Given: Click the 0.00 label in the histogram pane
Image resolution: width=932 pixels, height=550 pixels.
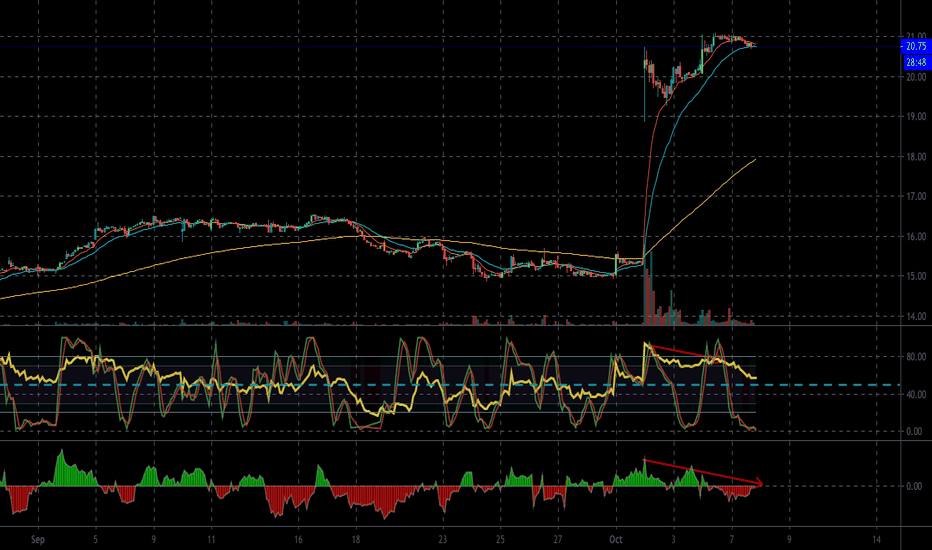Looking at the screenshot, I should click(914, 486).
